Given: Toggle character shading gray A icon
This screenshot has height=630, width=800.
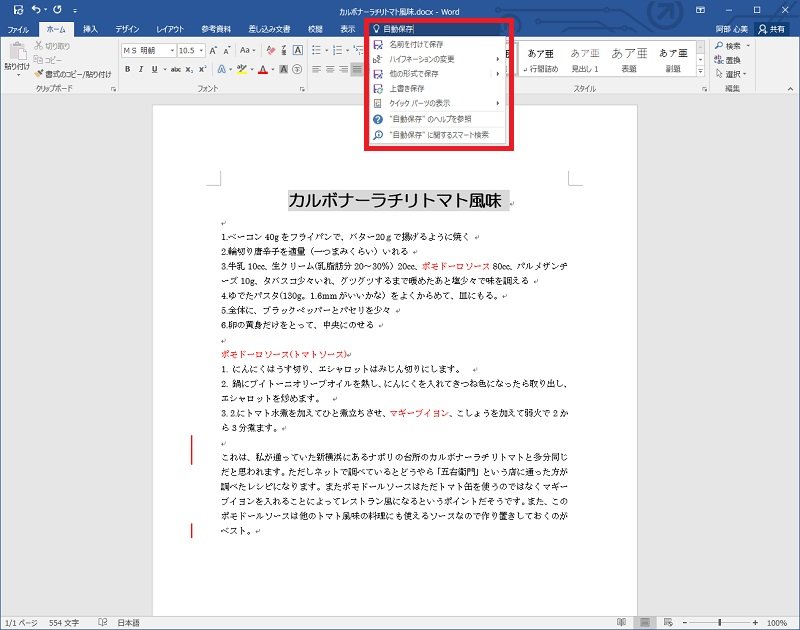Looking at the screenshot, I should 284,69.
